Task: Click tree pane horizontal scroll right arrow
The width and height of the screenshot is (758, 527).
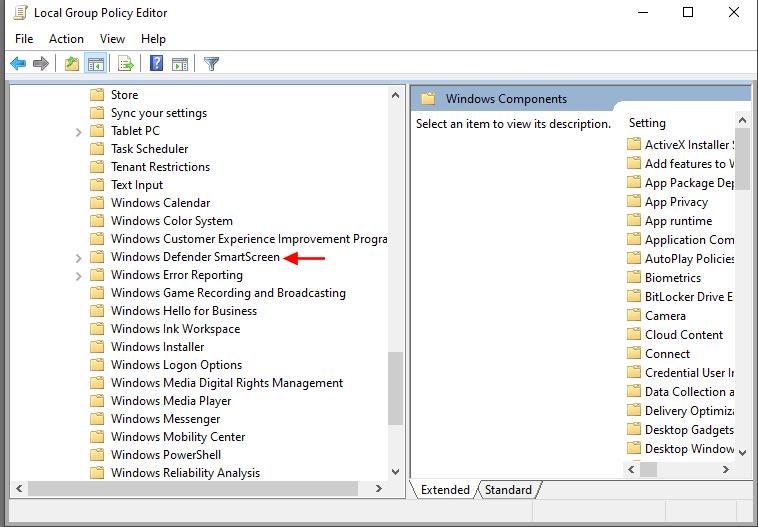Action: (x=379, y=489)
